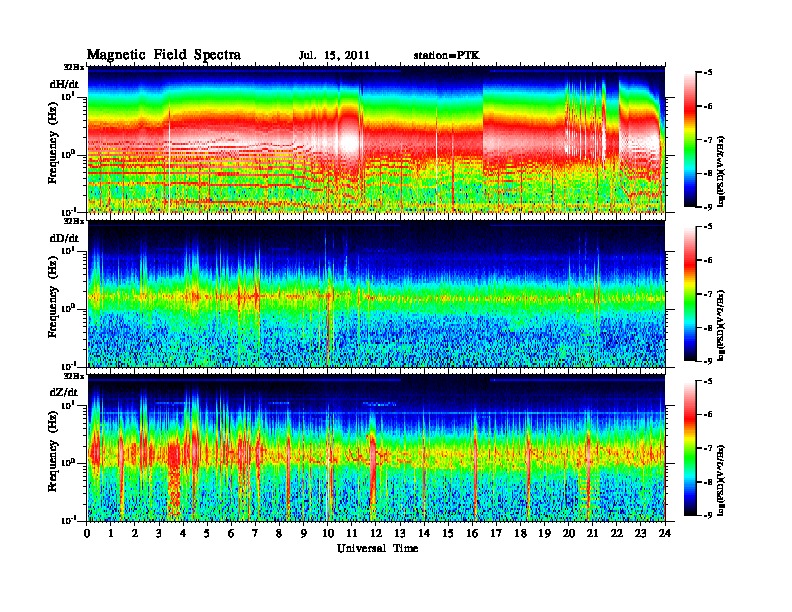Click hour "15" on the Universal Time axis
This screenshot has height=612, width=792.
click(x=448, y=533)
